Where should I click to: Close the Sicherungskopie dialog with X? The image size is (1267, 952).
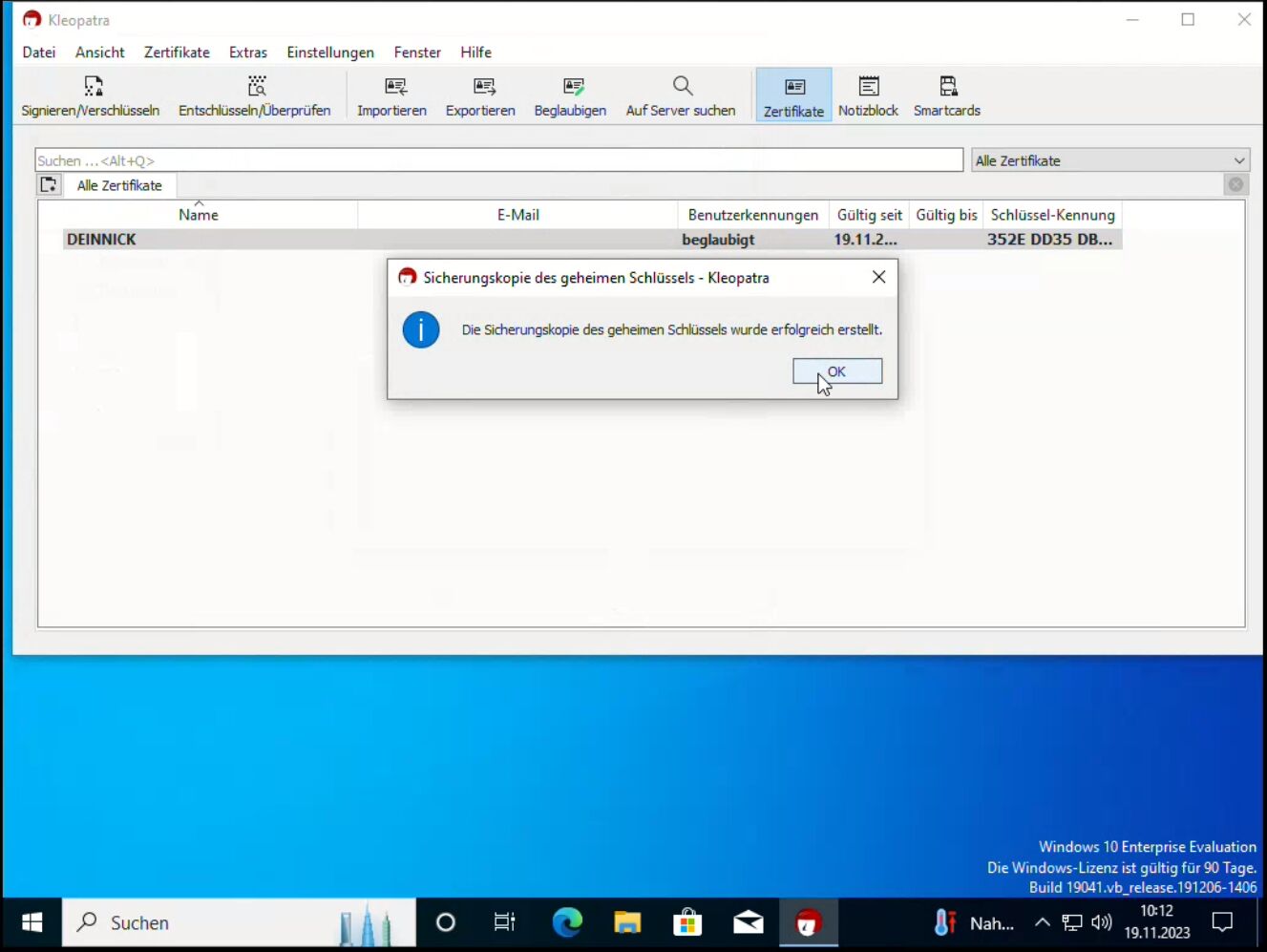tap(878, 277)
